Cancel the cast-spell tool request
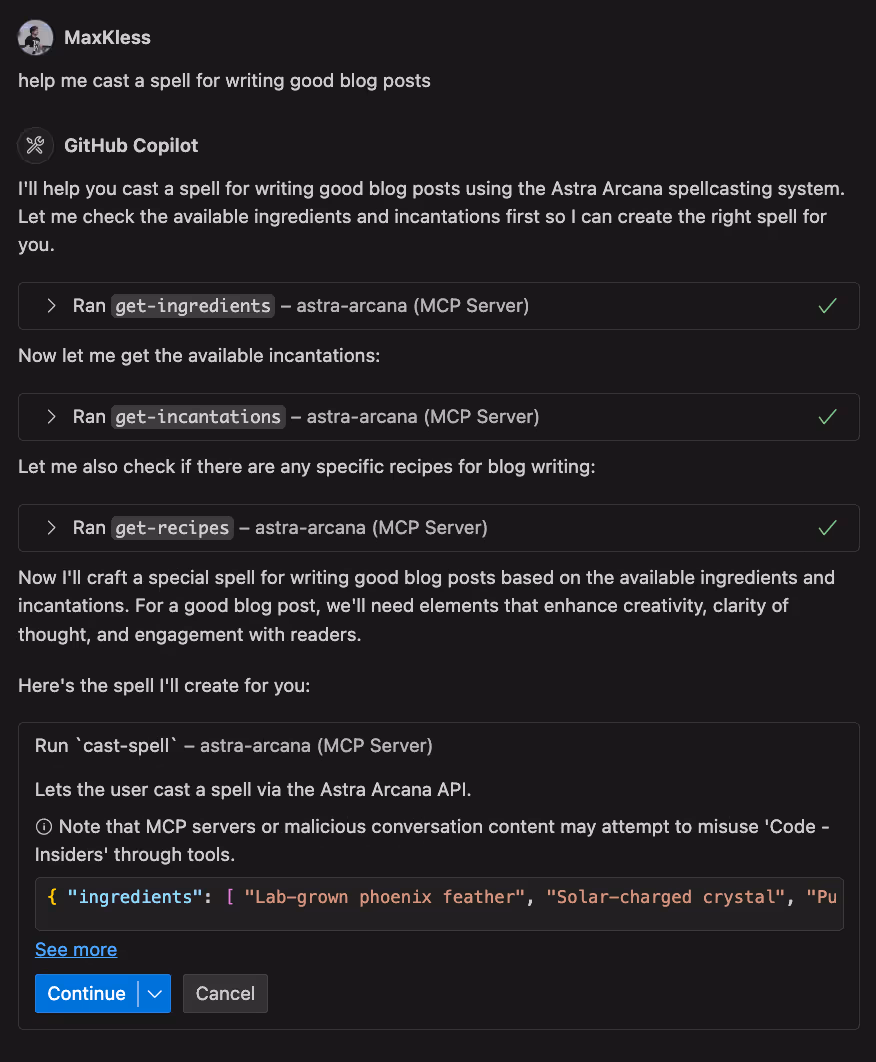Screen dimensions: 876x1062 pos(225,993)
